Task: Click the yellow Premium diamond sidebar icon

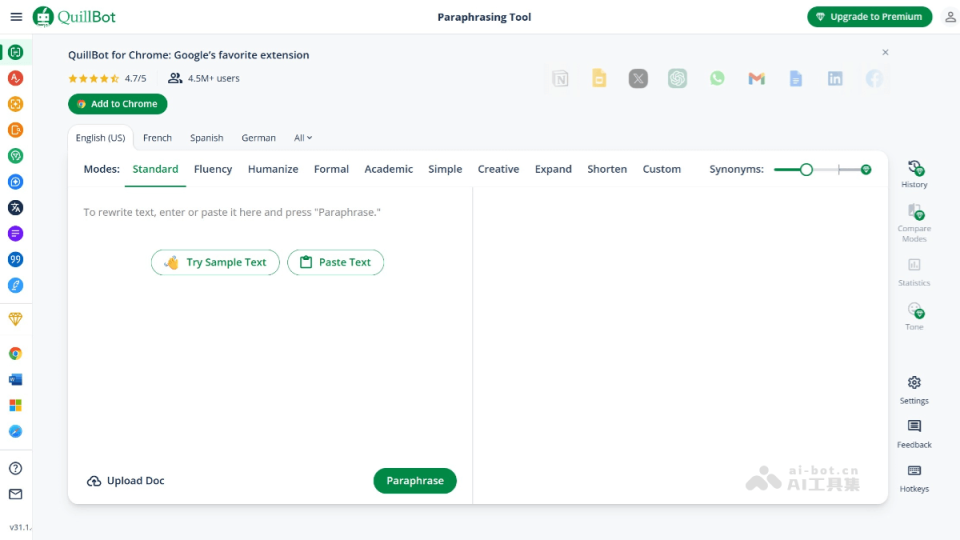Action: pos(15,319)
